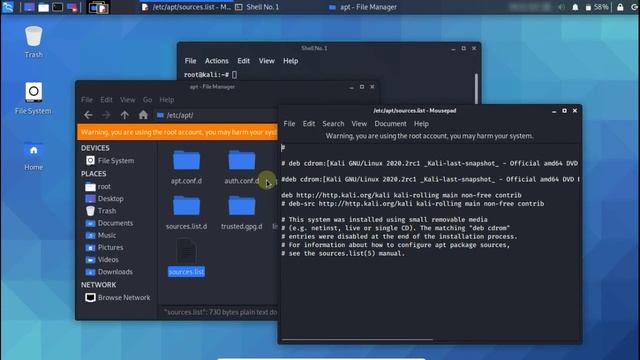Image resolution: width=640 pixels, height=360 pixels.
Task: Open Search menu in Mousepad
Action: tap(333, 124)
